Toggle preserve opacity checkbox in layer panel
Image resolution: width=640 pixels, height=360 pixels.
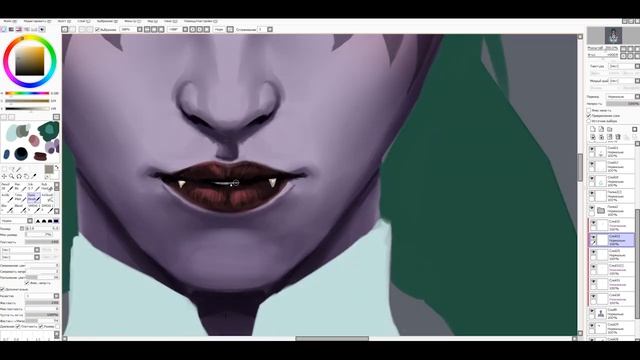[x=589, y=110]
